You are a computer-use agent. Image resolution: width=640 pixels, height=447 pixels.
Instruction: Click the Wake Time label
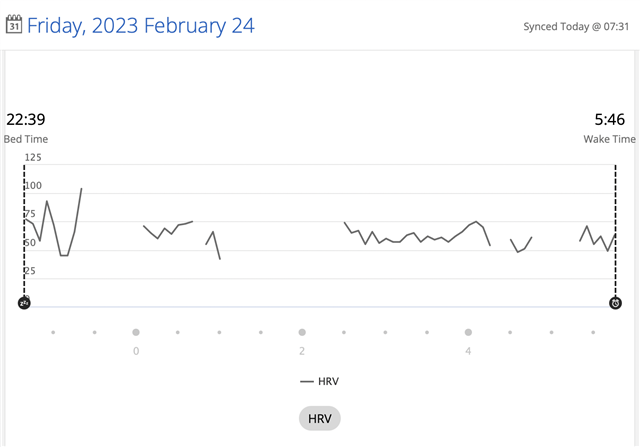point(609,139)
